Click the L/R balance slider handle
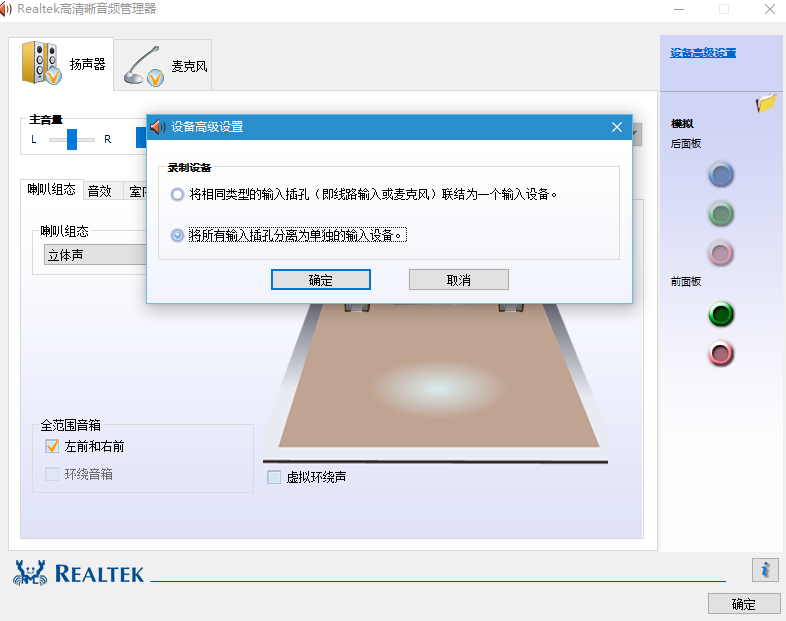 (x=71, y=139)
